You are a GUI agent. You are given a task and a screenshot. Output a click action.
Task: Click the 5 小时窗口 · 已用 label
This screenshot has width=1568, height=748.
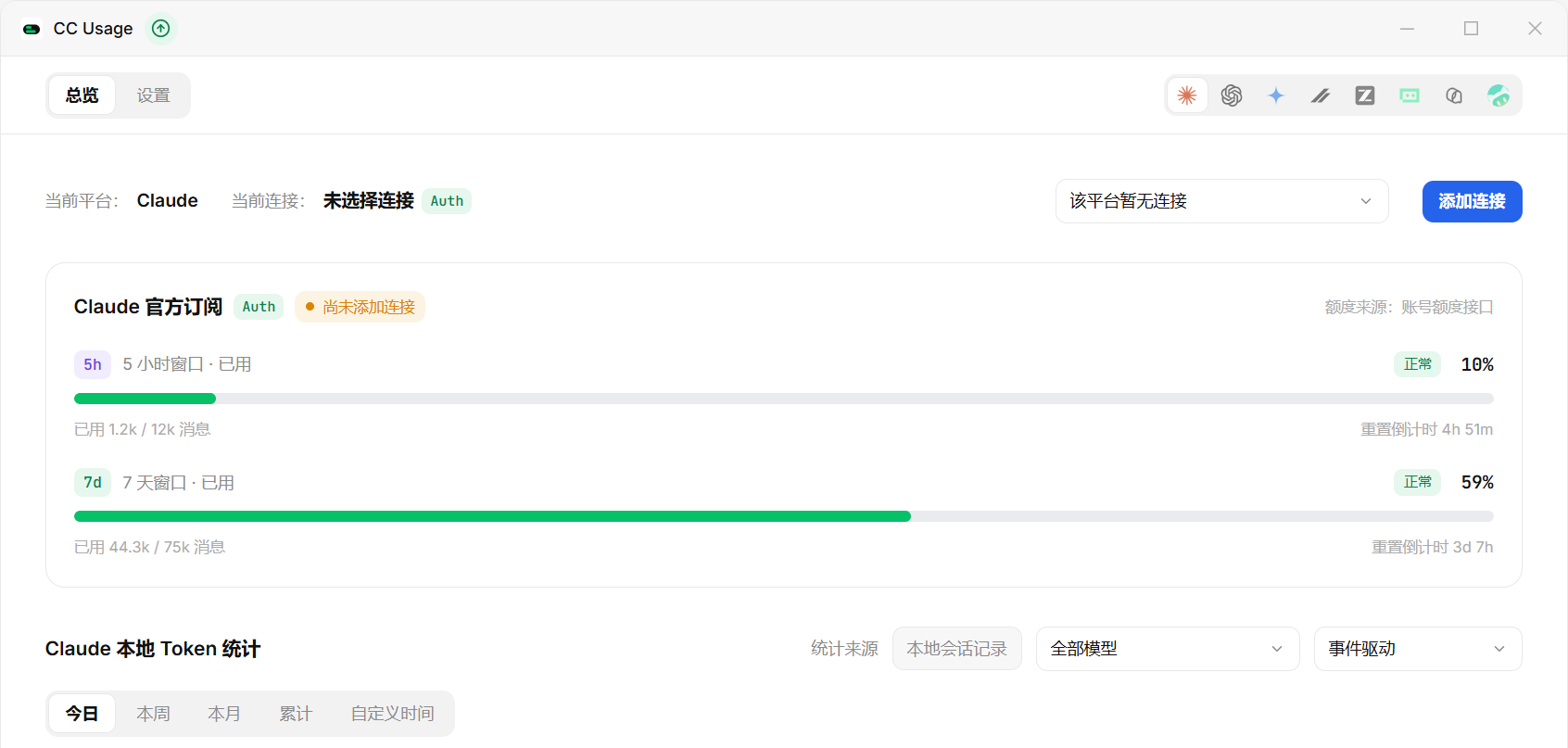[187, 364]
